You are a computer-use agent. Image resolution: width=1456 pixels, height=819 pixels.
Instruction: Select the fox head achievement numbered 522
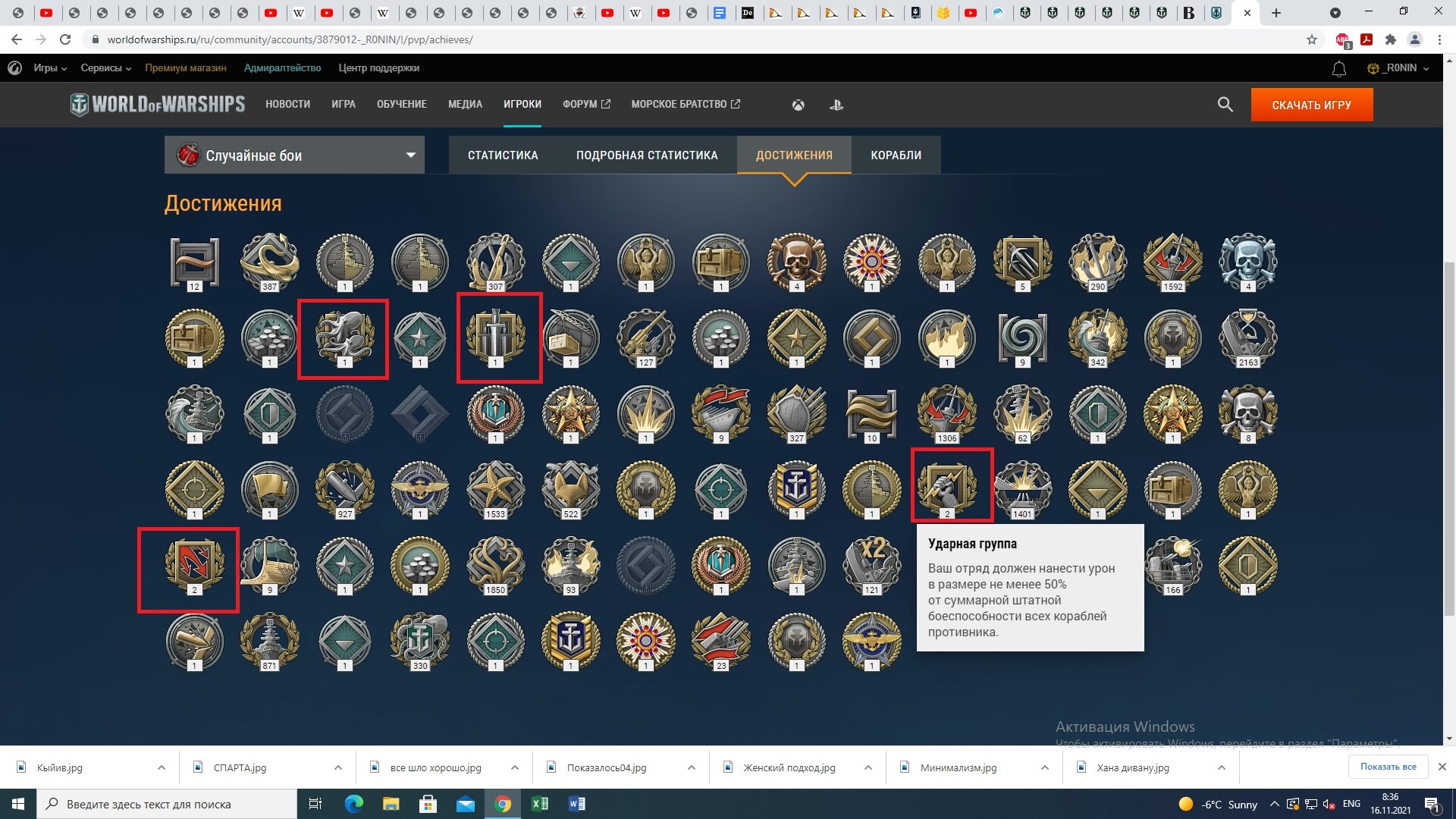(570, 490)
